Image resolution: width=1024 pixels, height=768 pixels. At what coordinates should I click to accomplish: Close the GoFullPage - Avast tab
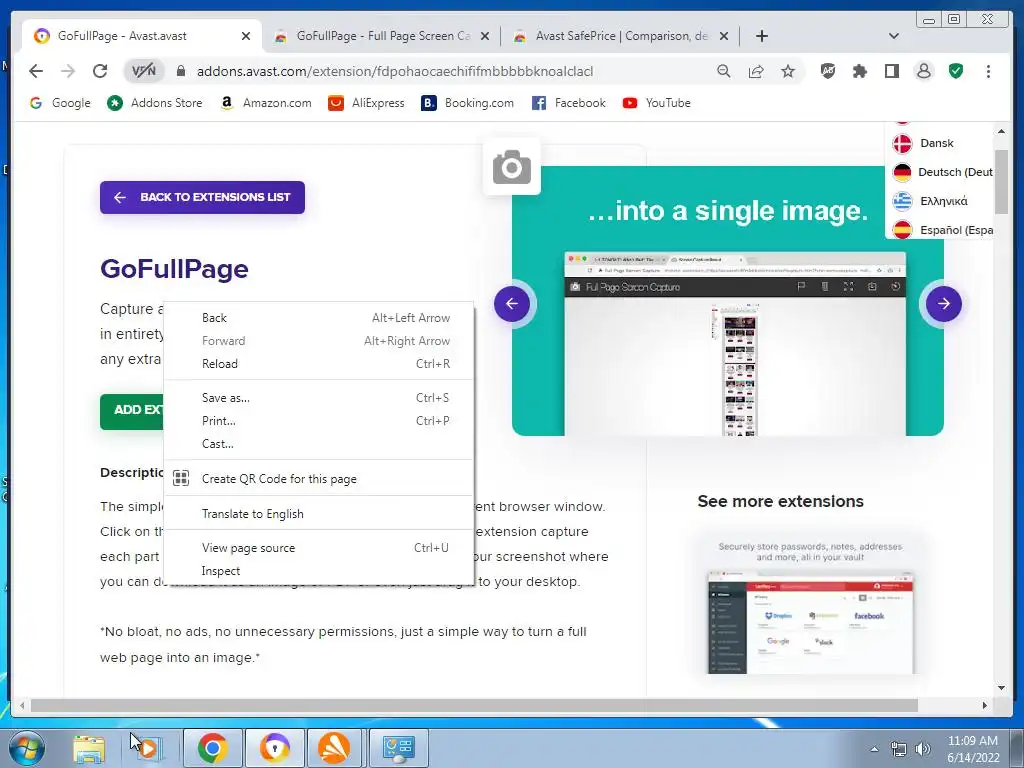click(x=246, y=36)
